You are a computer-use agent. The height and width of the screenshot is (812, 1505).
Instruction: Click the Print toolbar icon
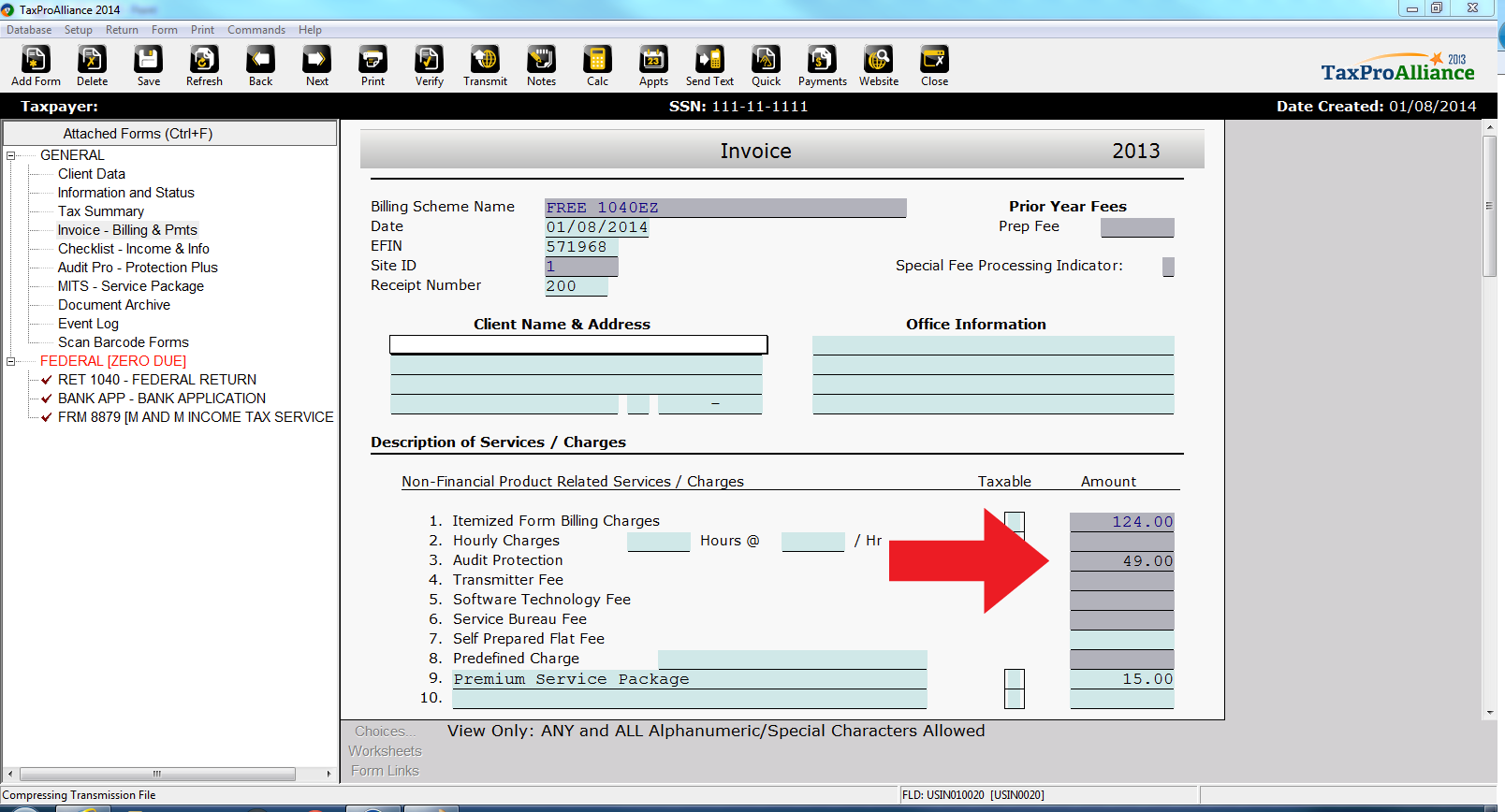pyautogui.click(x=373, y=65)
